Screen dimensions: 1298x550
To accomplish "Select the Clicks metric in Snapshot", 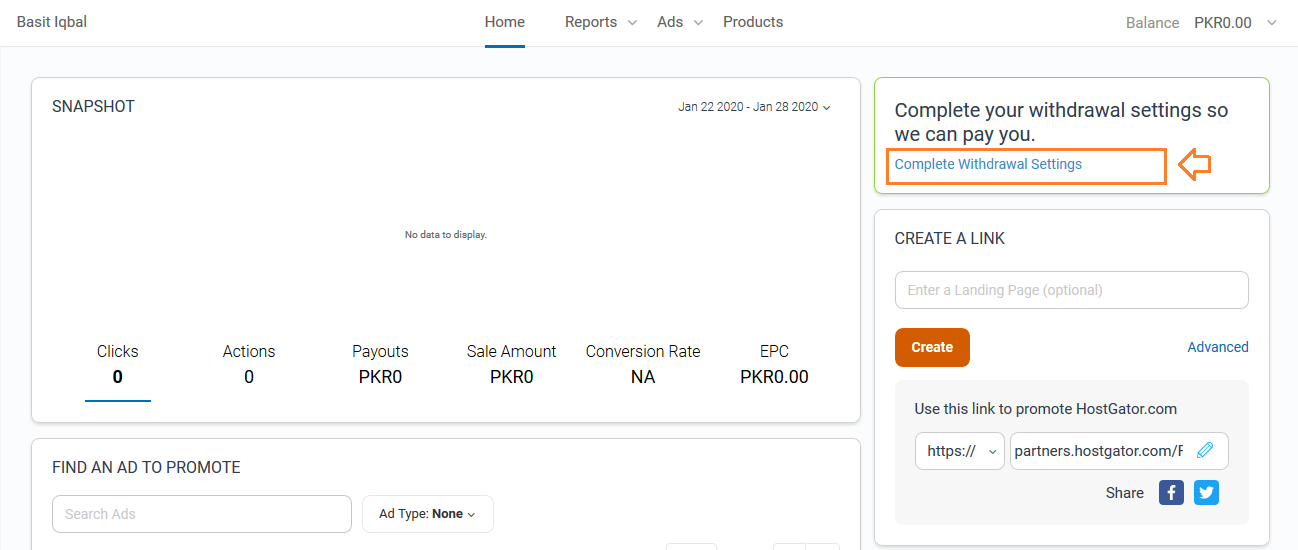I will point(118,364).
